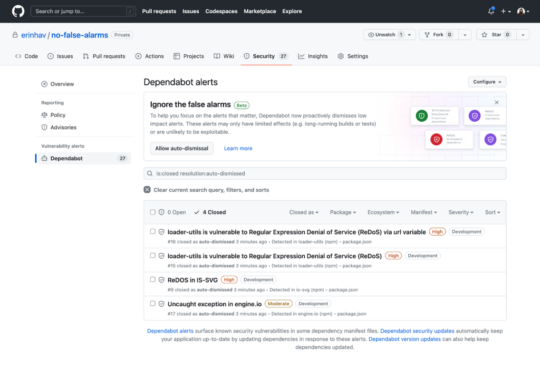The image size is (540, 370).
Task: Click the Moderate severity label
Action: coord(278,304)
